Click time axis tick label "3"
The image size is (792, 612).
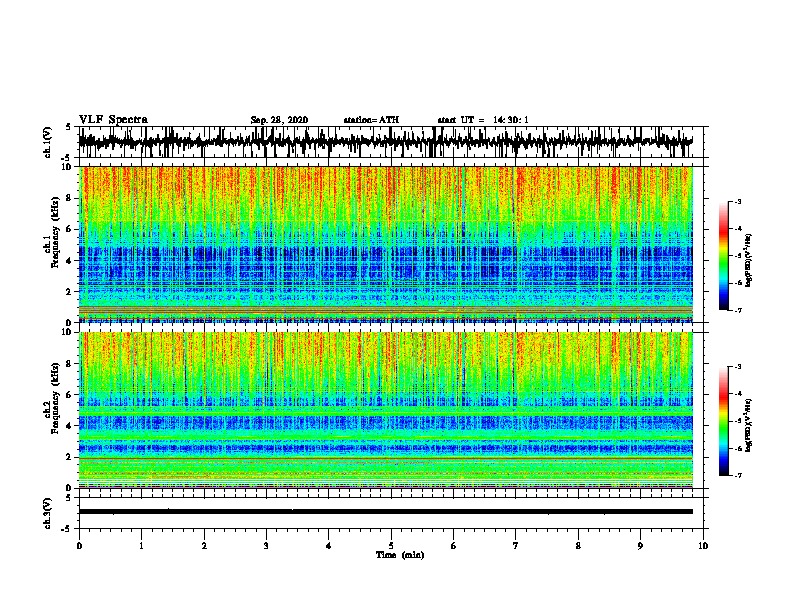coord(266,546)
